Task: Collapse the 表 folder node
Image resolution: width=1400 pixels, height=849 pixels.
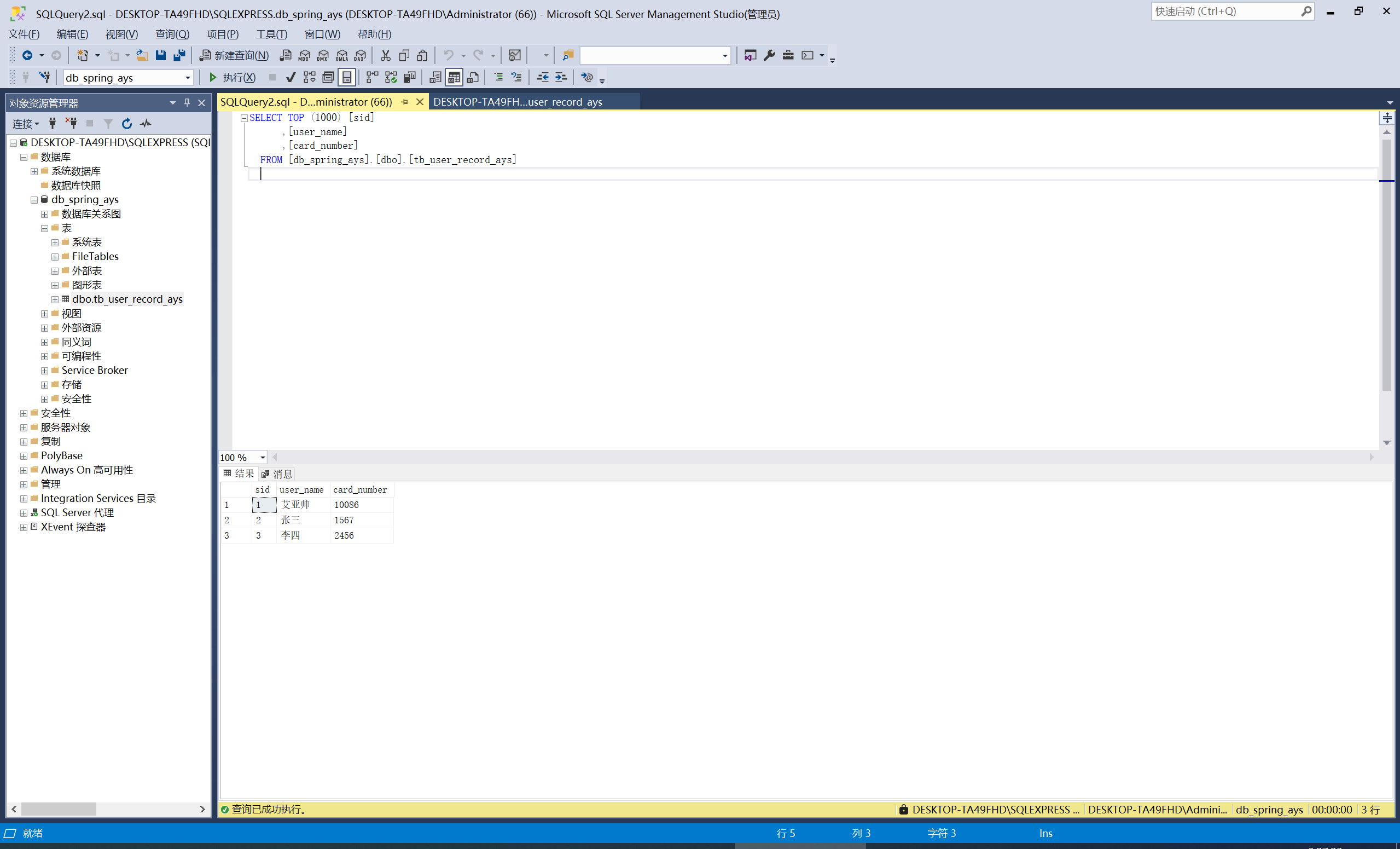Action: [44, 228]
